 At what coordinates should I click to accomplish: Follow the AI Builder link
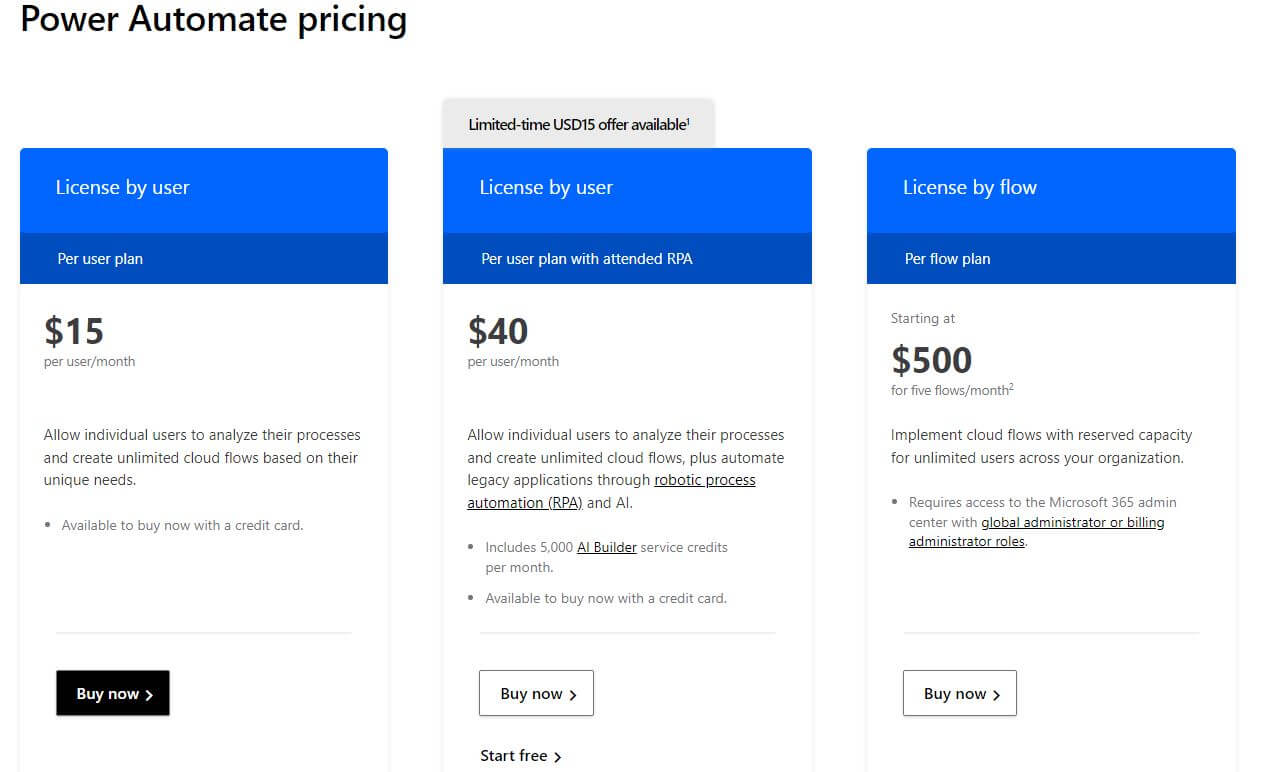tap(606, 547)
